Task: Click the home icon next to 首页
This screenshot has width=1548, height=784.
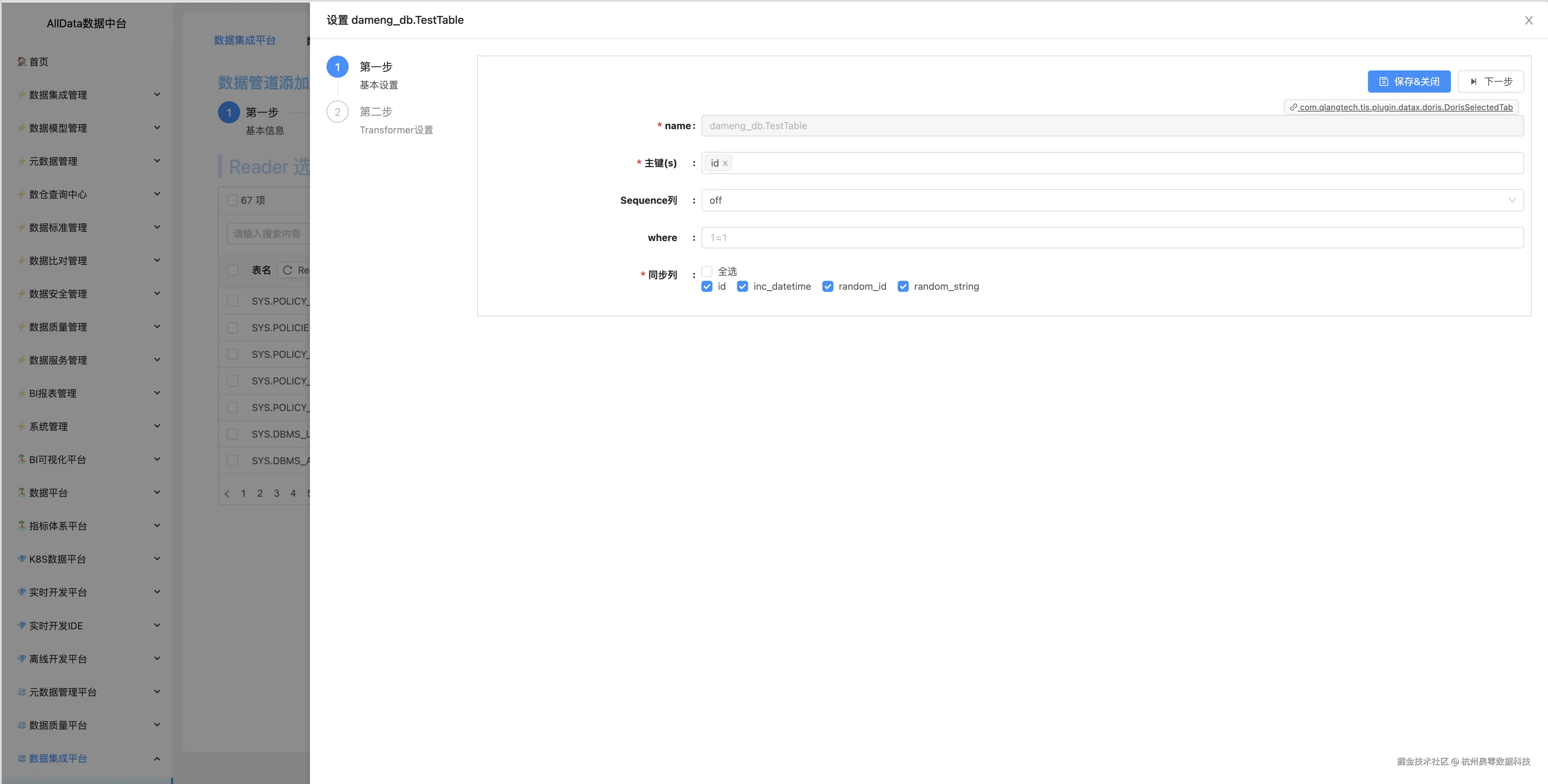Action: pos(22,61)
